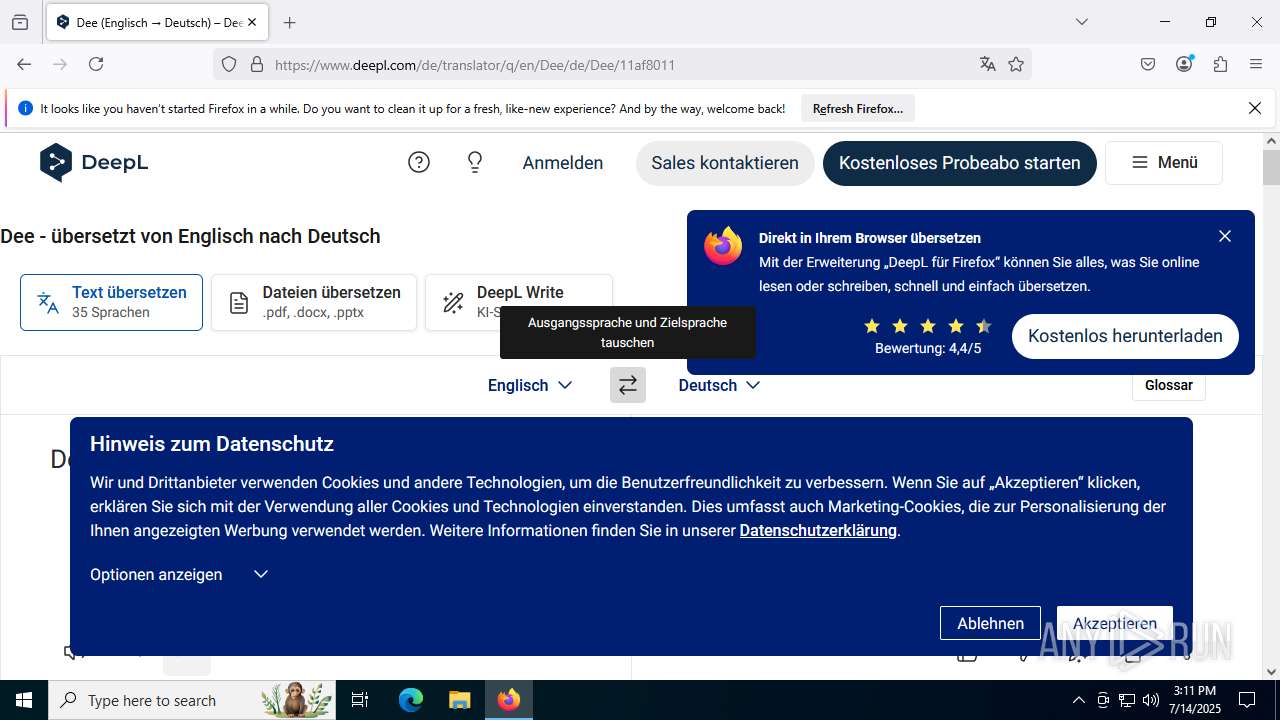Open the Glossar button
Image resolution: width=1280 pixels, height=720 pixels.
point(1169,385)
